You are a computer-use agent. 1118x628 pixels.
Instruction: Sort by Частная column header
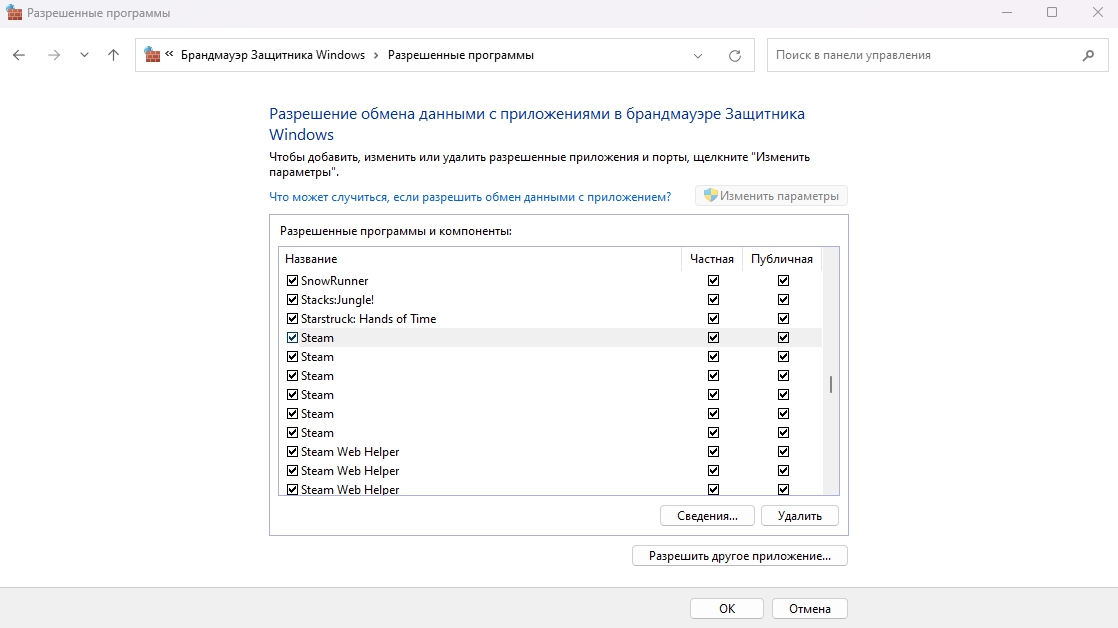coord(712,259)
